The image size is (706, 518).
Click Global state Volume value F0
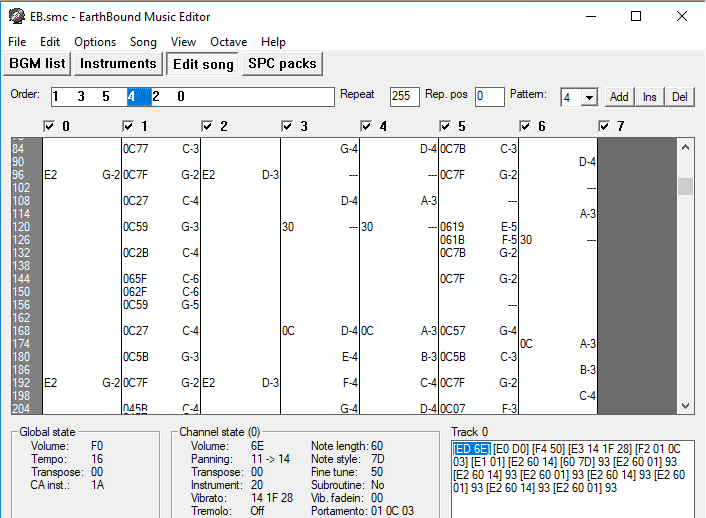(x=97, y=446)
